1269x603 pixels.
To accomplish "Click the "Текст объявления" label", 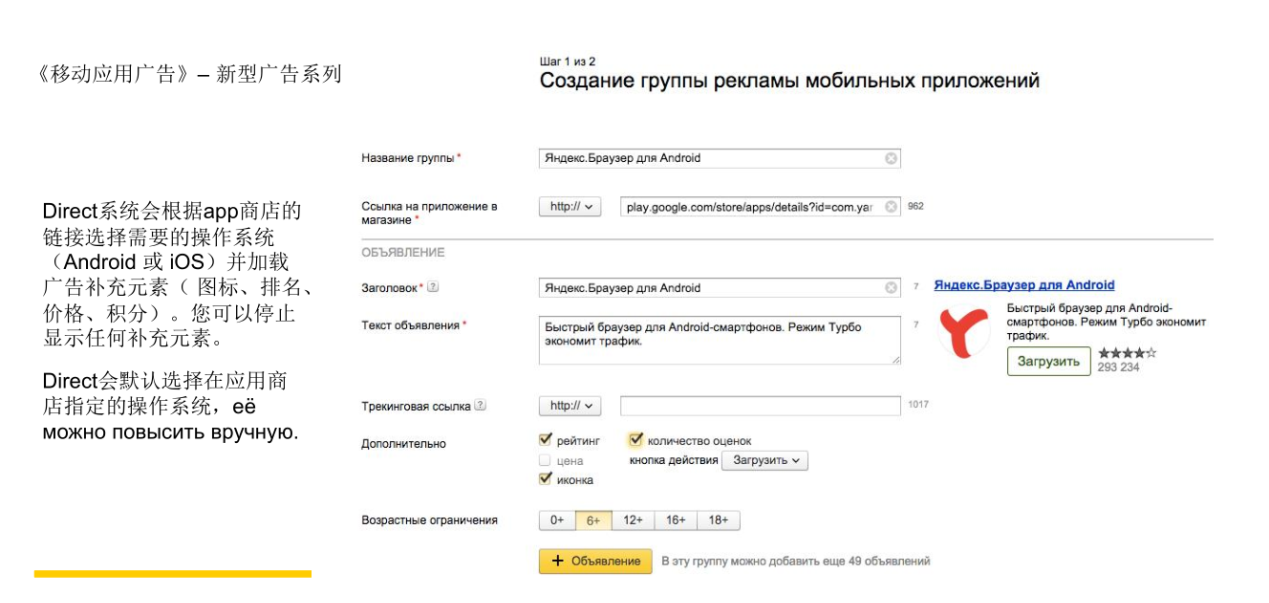I will 410,325.
